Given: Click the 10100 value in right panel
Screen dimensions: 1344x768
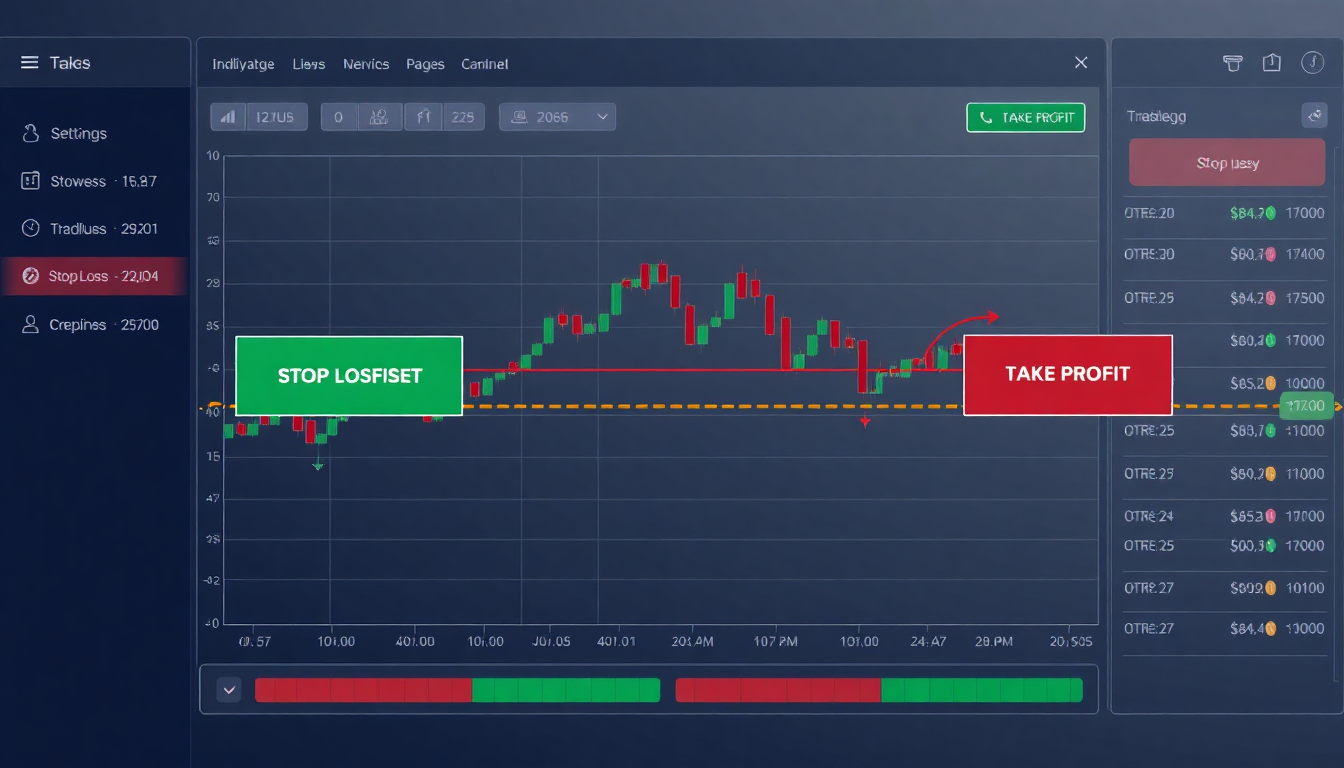Looking at the screenshot, I should coord(1305,588).
